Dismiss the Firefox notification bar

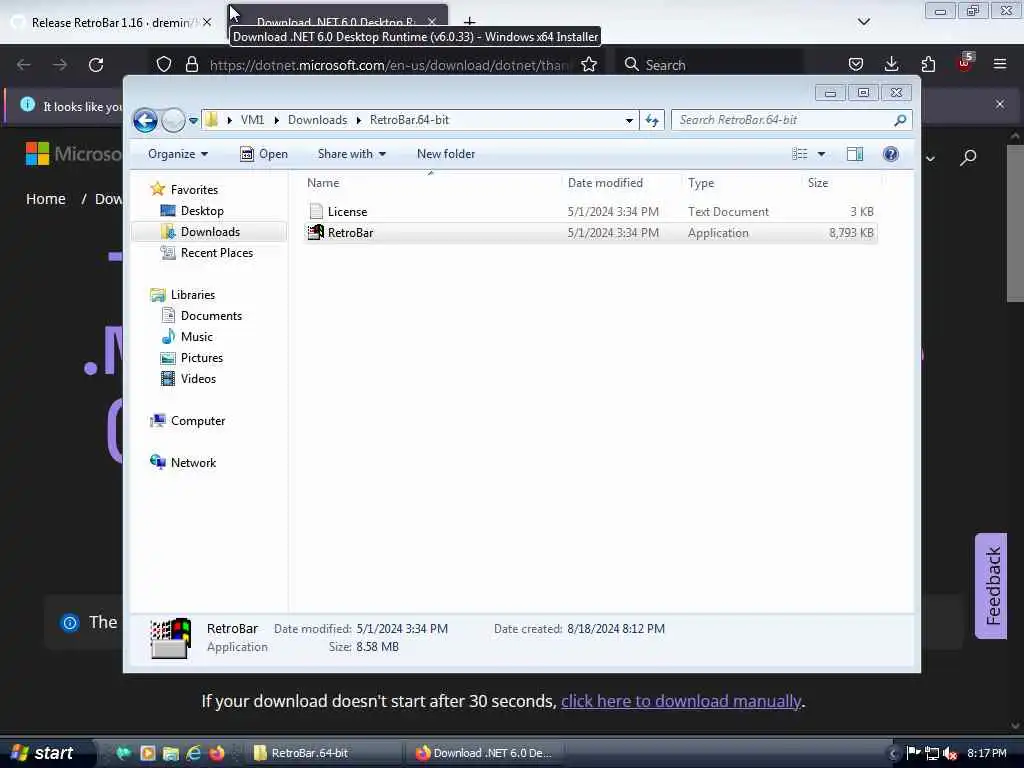pyautogui.click(x=1000, y=104)
